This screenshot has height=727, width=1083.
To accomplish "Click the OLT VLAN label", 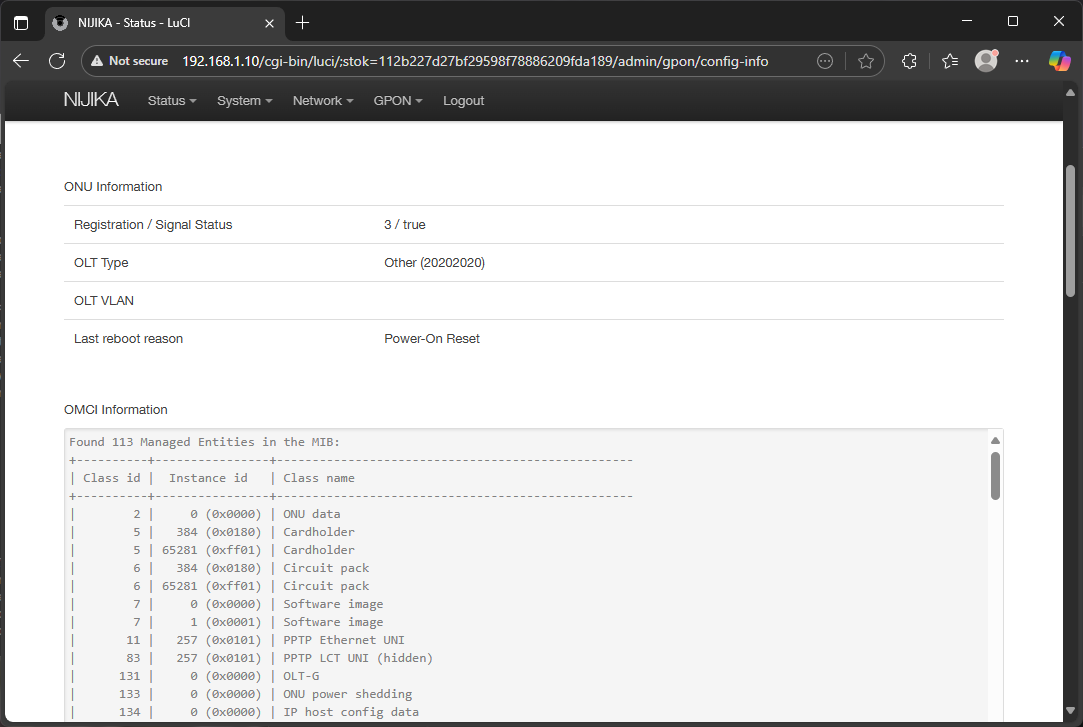I will click(104, 300).
